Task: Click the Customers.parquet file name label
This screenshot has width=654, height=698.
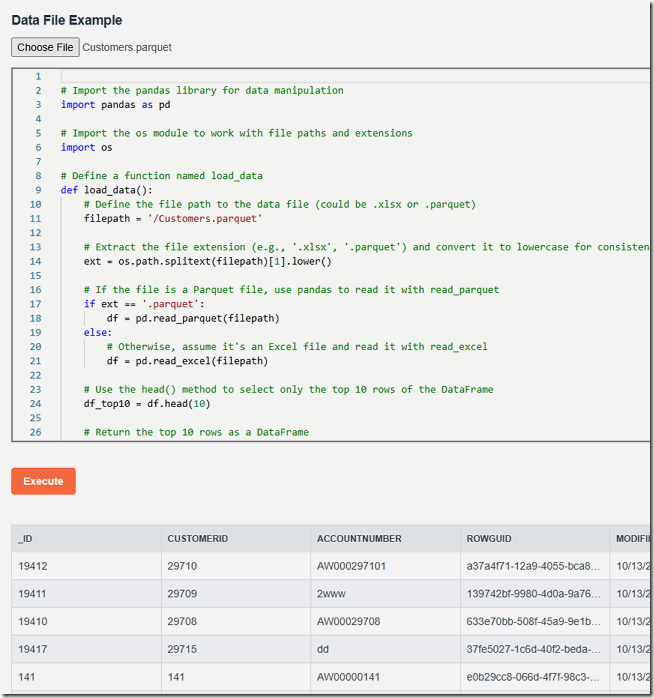Action: (127, 47)
